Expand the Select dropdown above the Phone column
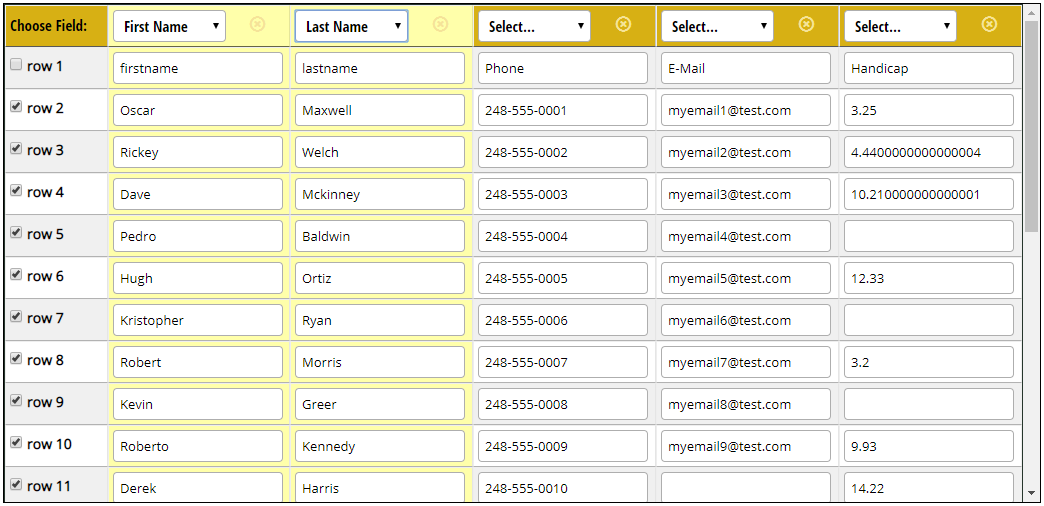This screenshot has width=1044, height=506. [x=534, y=27]
